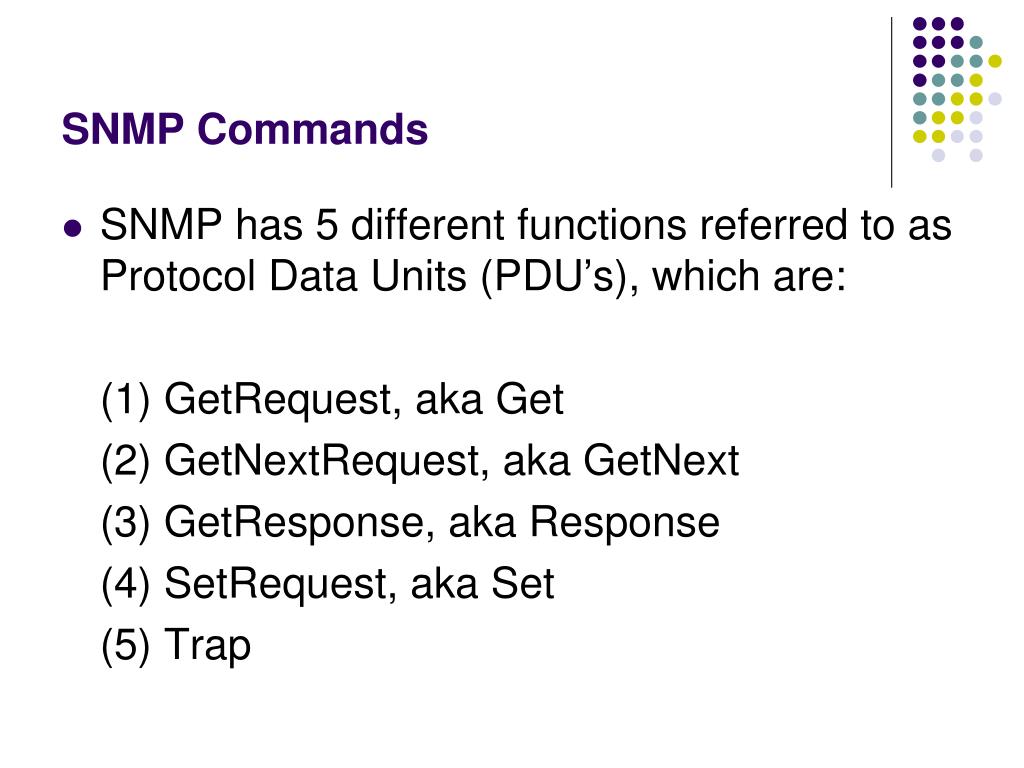Image resolution: width=1024 pixels, height=768 pixels.
Task: Click the '(3)' list number
Action: coord(125,522)
